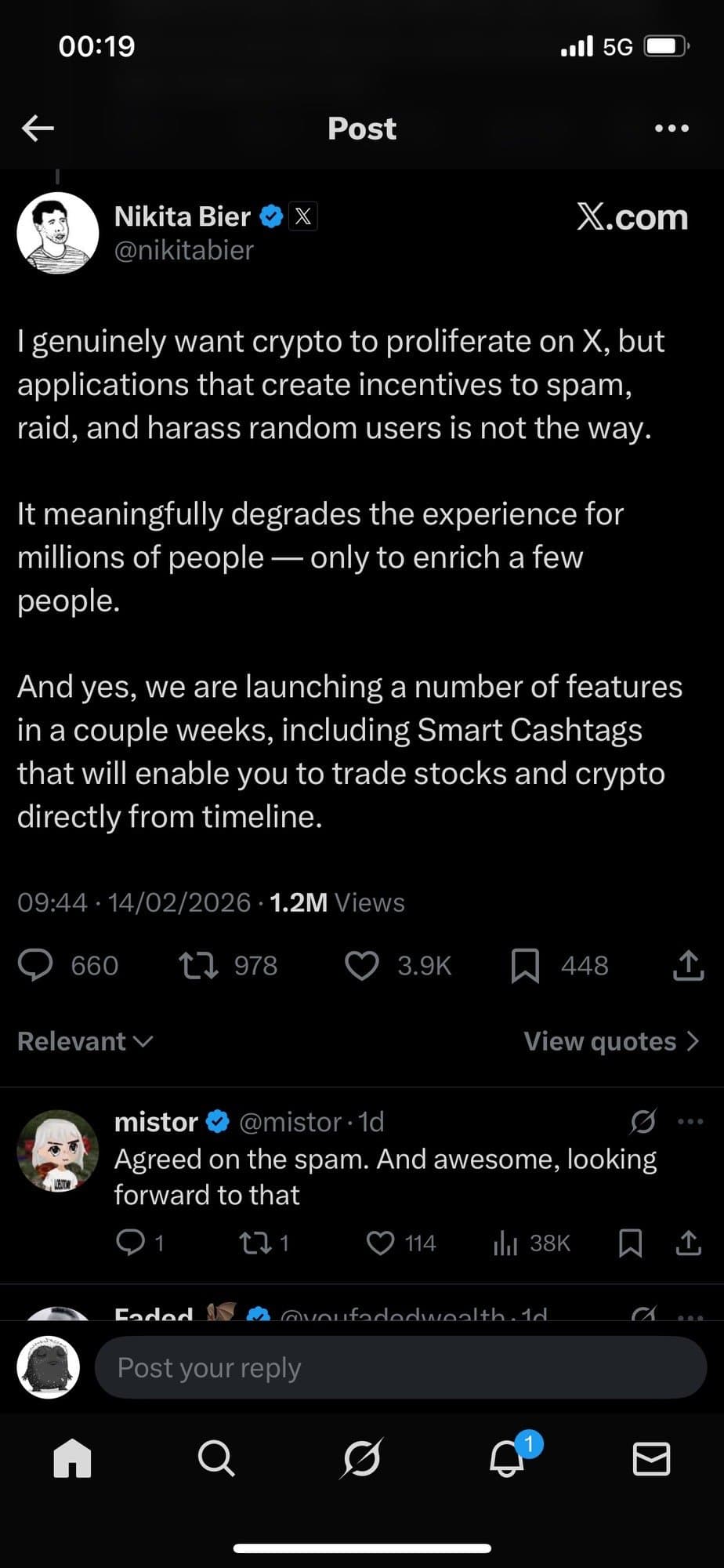Bookmark mistor's reply
The height and width of the screenshot is (1568, 724).
point(631,1243)
